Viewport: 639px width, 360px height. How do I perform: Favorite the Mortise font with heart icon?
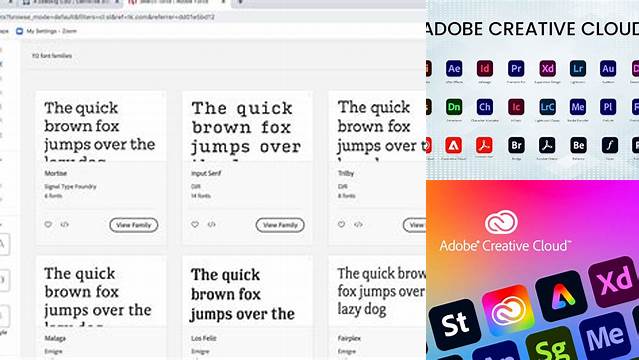point(48,224)
